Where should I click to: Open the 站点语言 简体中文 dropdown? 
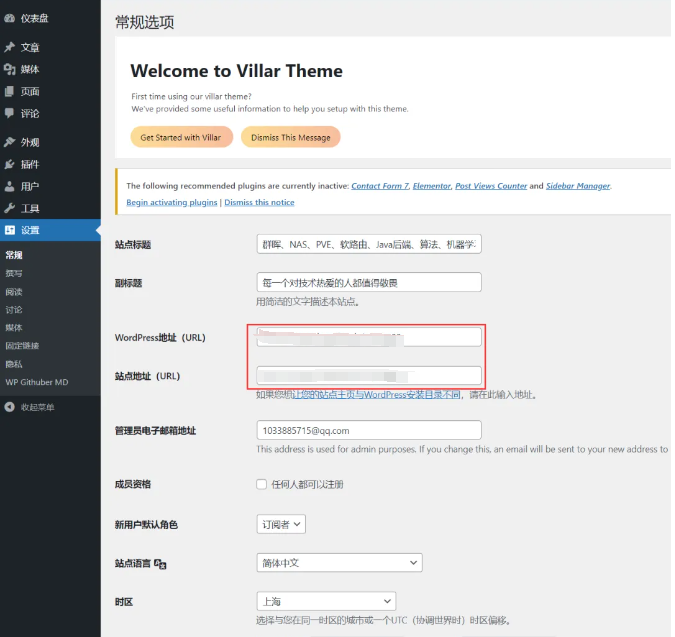(x=339, y=563)
